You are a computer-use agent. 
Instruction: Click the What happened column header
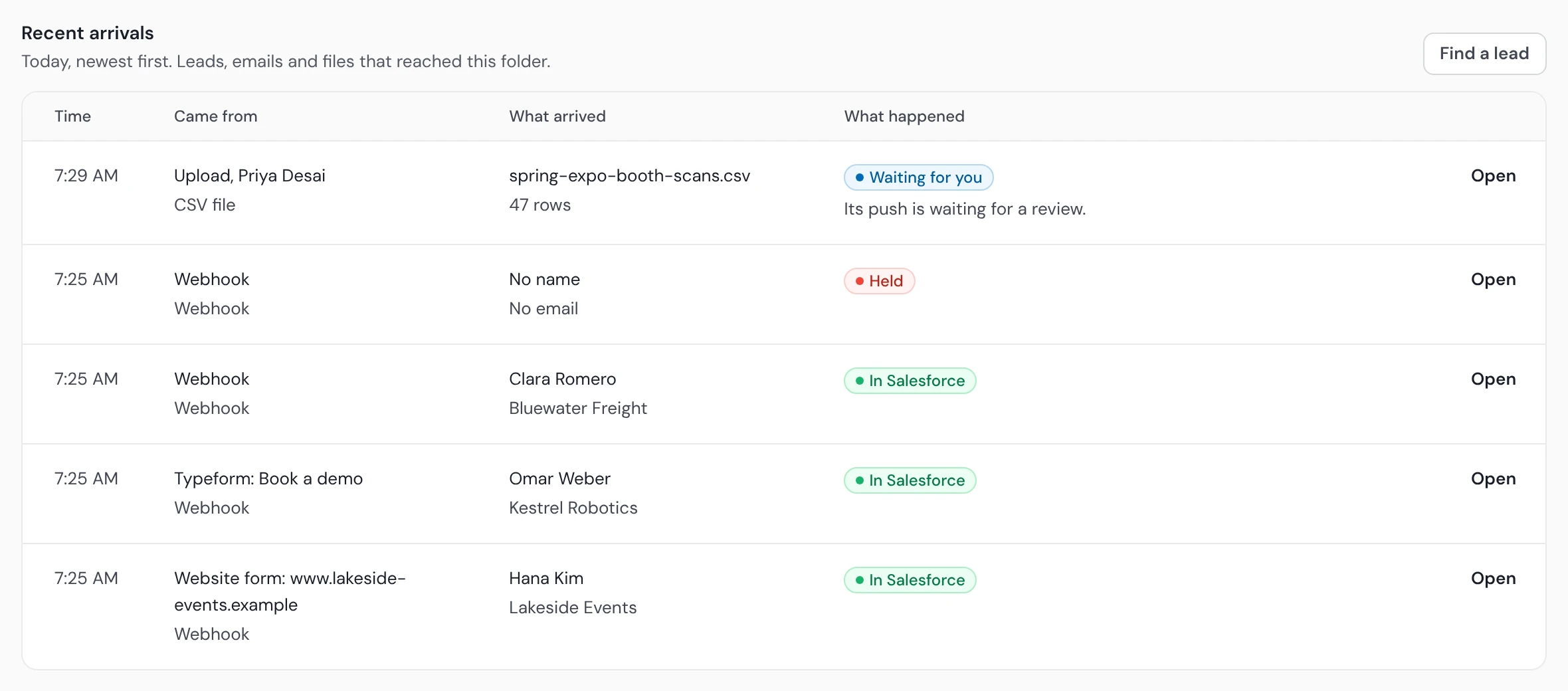(x=904, y=117)
